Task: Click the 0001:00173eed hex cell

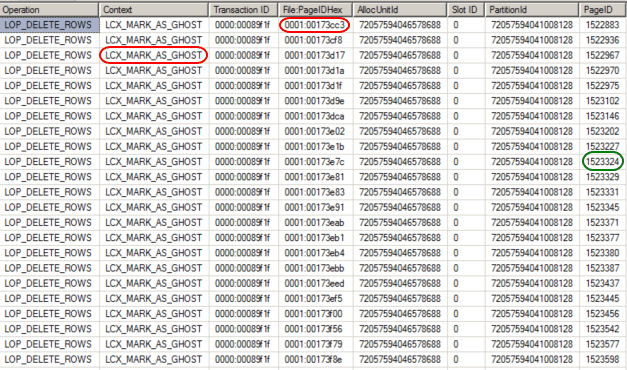Action: click(315, 283)
